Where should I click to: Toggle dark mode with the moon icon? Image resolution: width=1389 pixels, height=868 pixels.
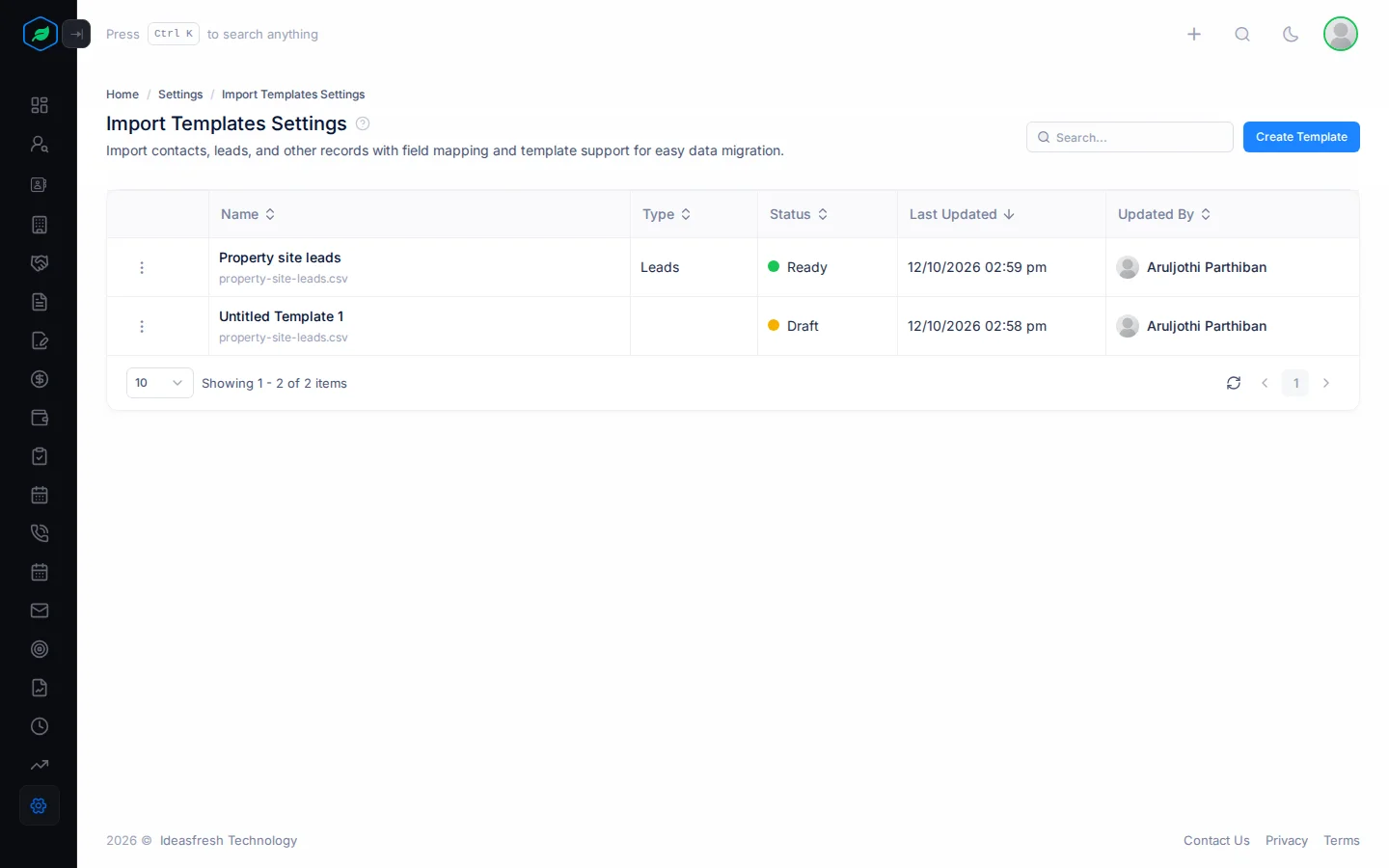(1291, 34)
